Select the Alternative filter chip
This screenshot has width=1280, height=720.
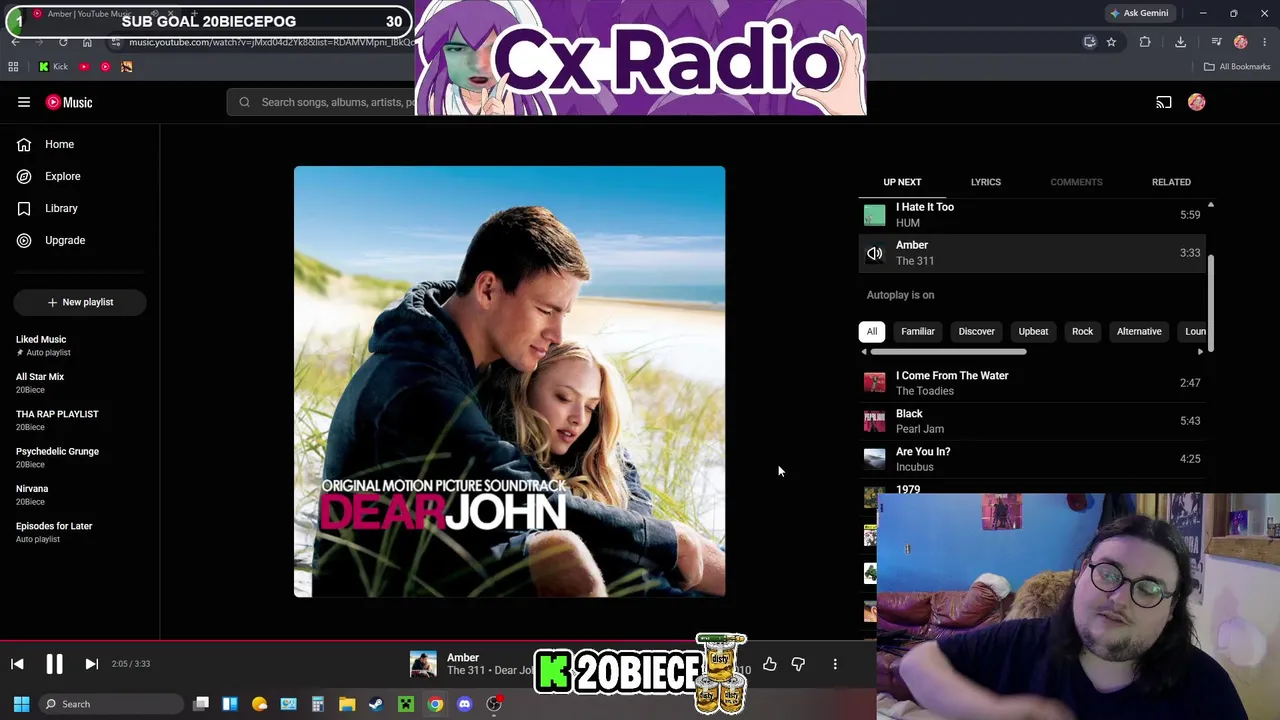pos(1139,332)
